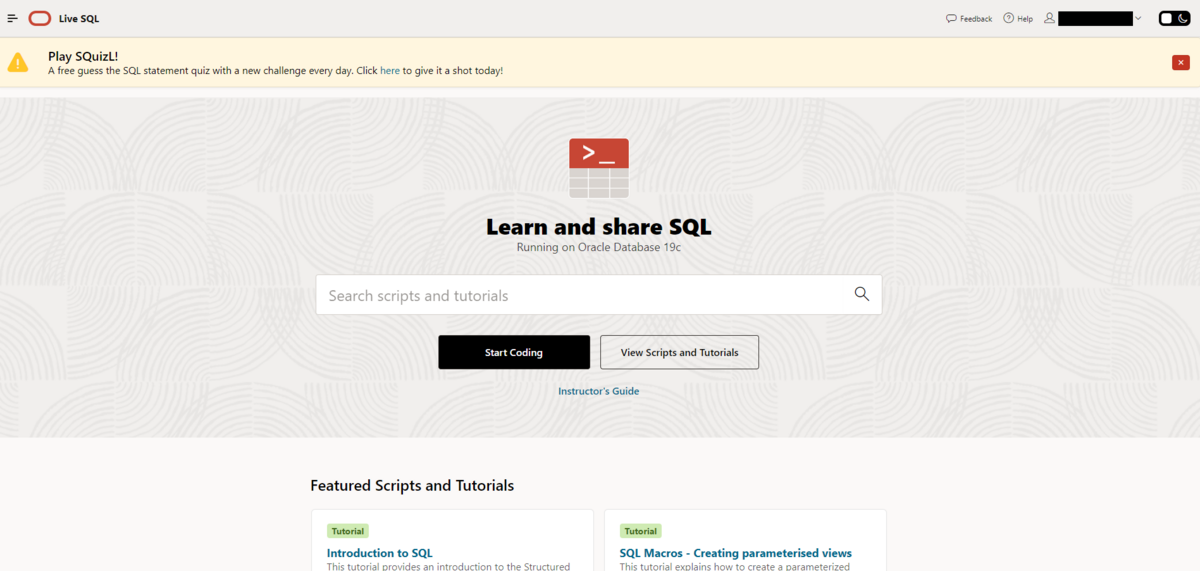1200x571 pixels.
Task: Click Tutorial tag on SQL Macros card
Action: pyautogui.click(x=641, y=531)
